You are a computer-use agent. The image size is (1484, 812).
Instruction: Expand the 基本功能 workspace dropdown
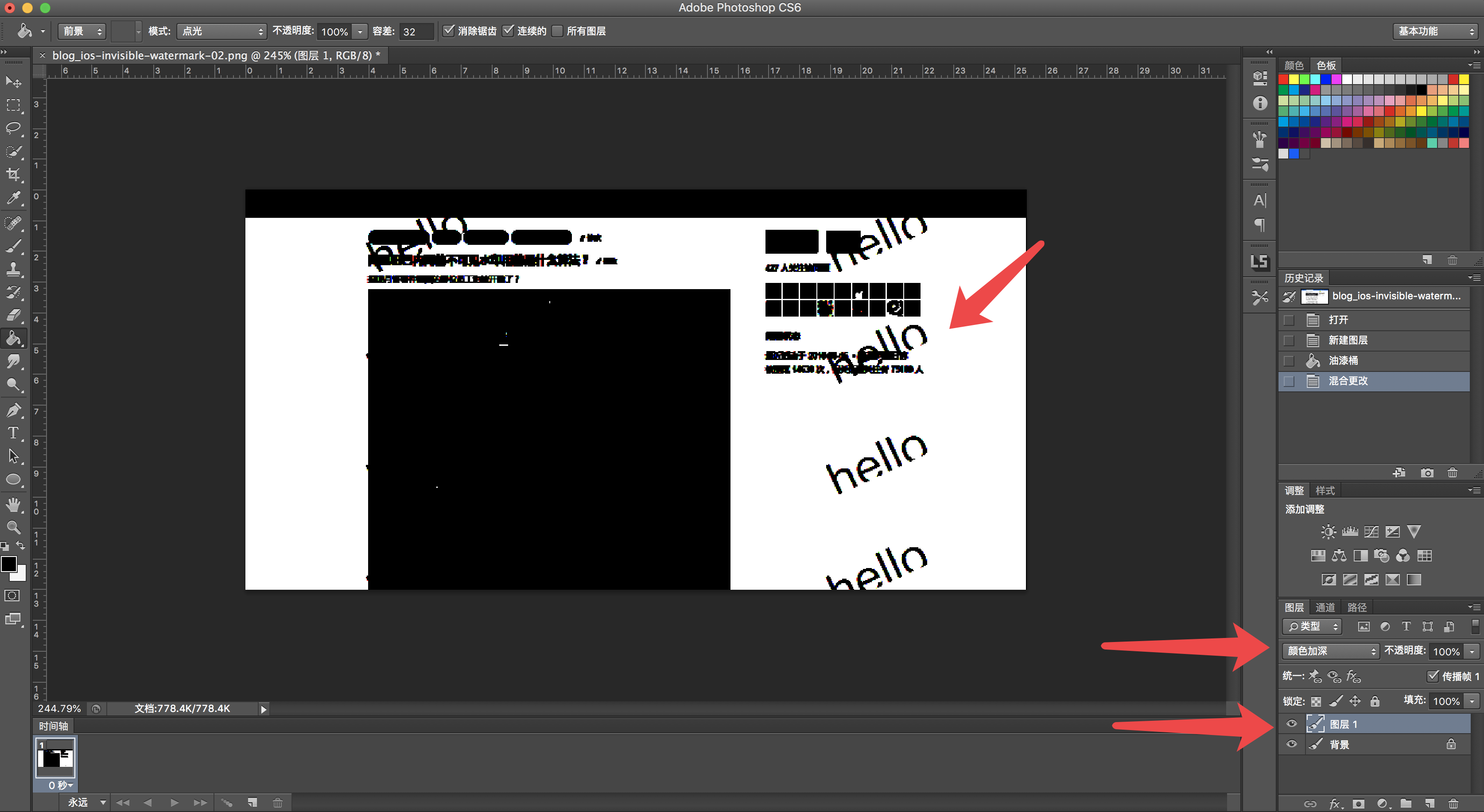coord(1434,31)
